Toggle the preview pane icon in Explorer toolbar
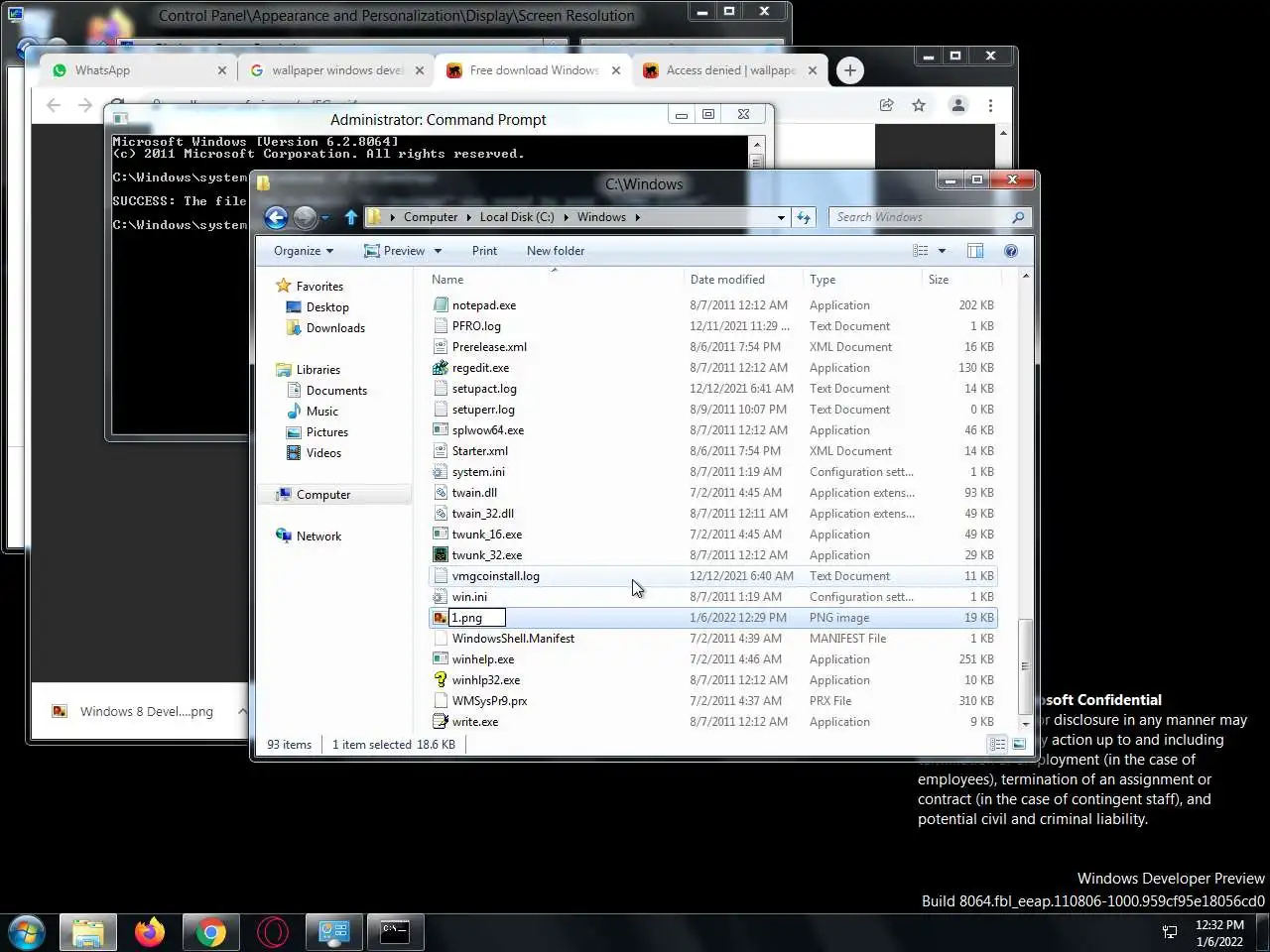Viewport: 1270px width, 952px height. coord(975,251)
